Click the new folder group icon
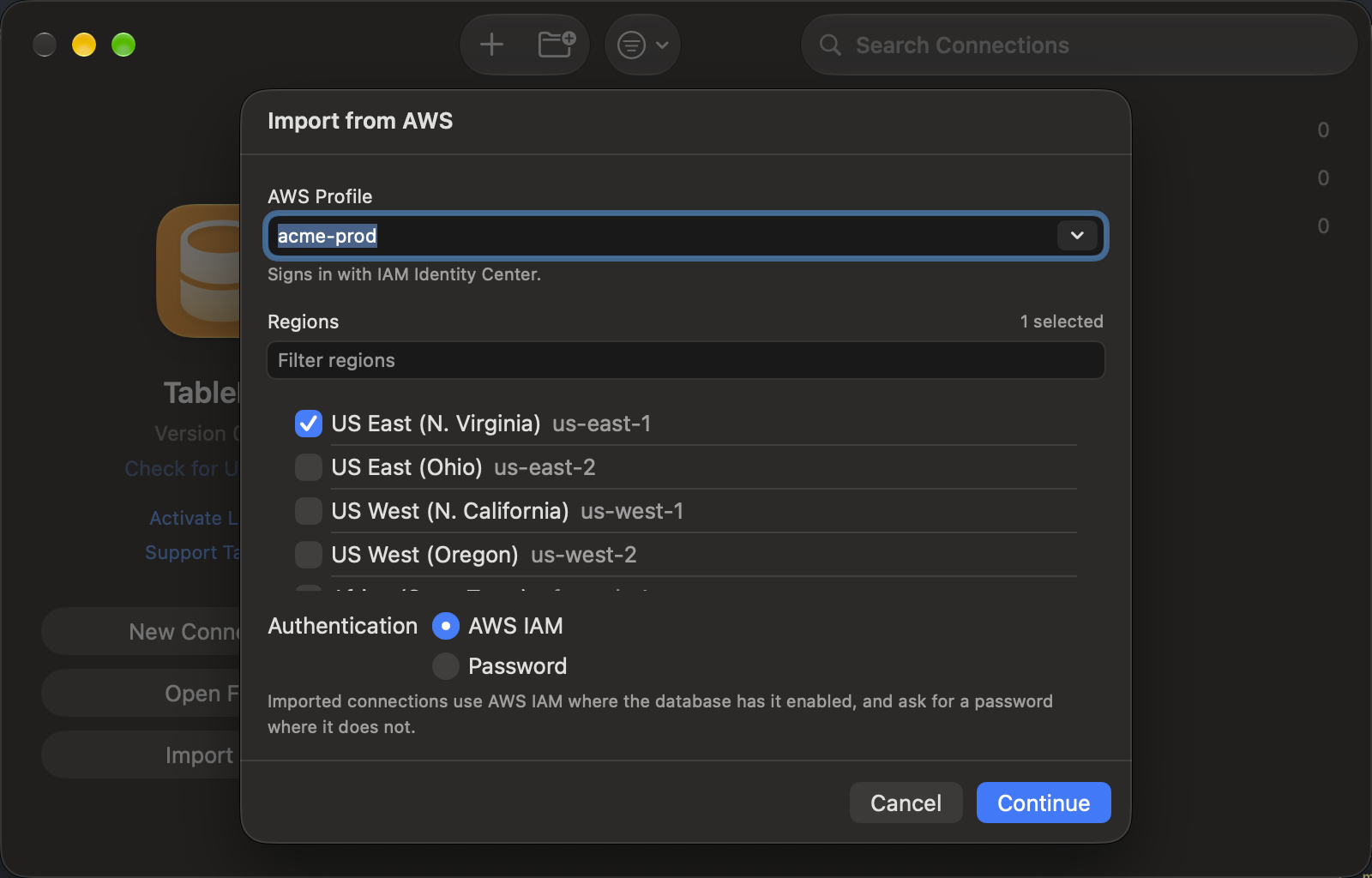The image size is (1372, 878). coord(557,45)
